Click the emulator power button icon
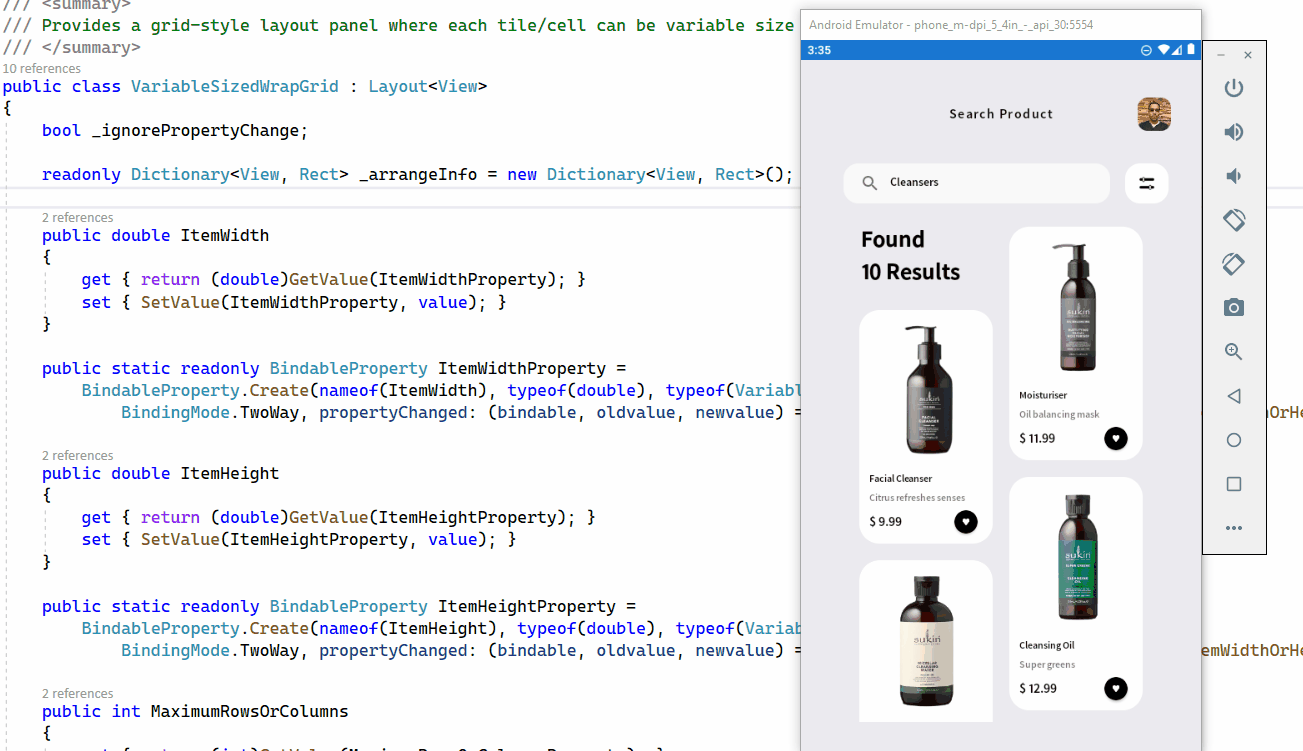Screen dimensions: 1303x751 (1234, 88)
